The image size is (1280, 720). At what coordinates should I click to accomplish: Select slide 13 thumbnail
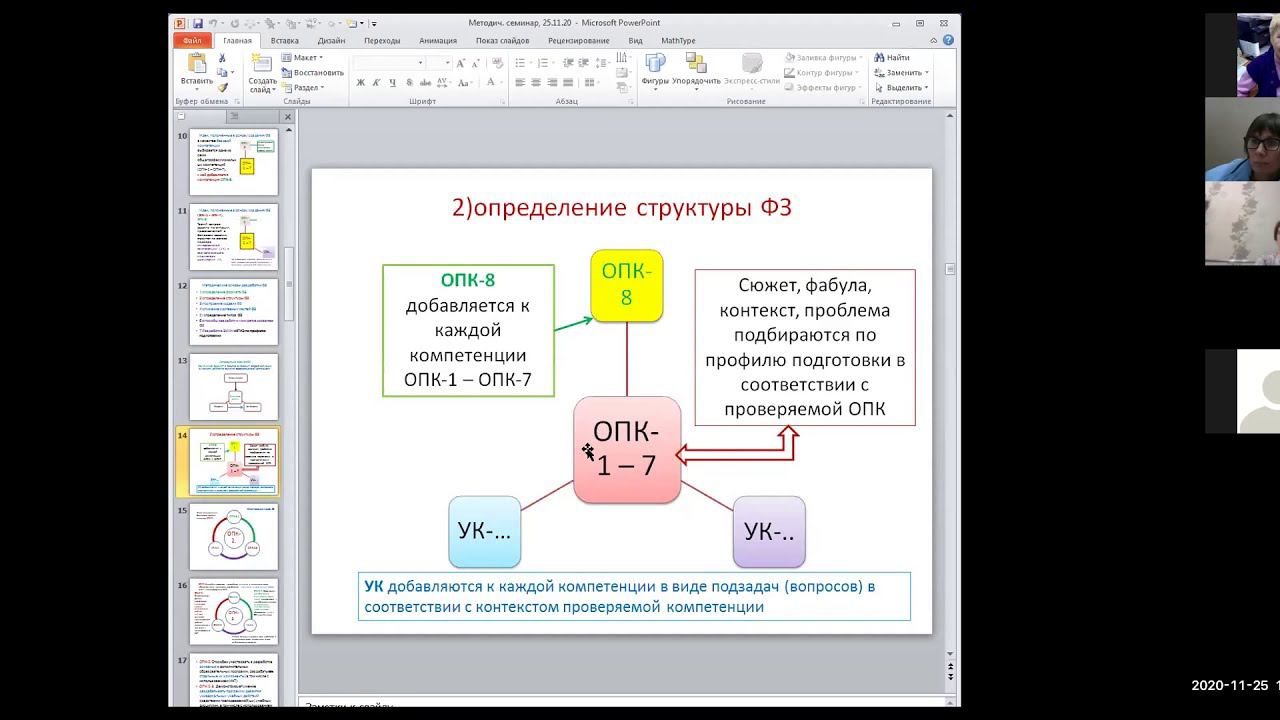click(x=233, y=387)
